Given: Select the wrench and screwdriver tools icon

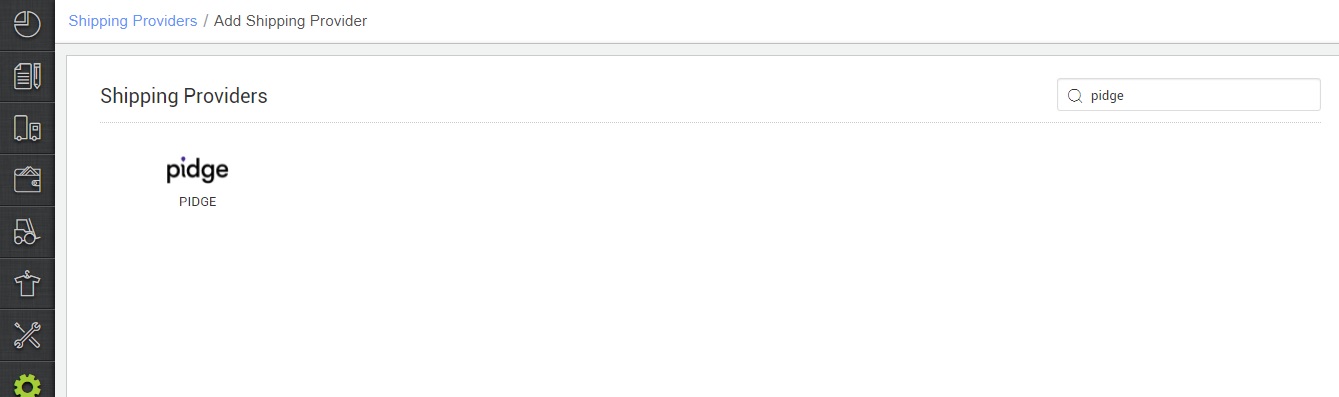Looking at the screenshot, I should point(27,336).
